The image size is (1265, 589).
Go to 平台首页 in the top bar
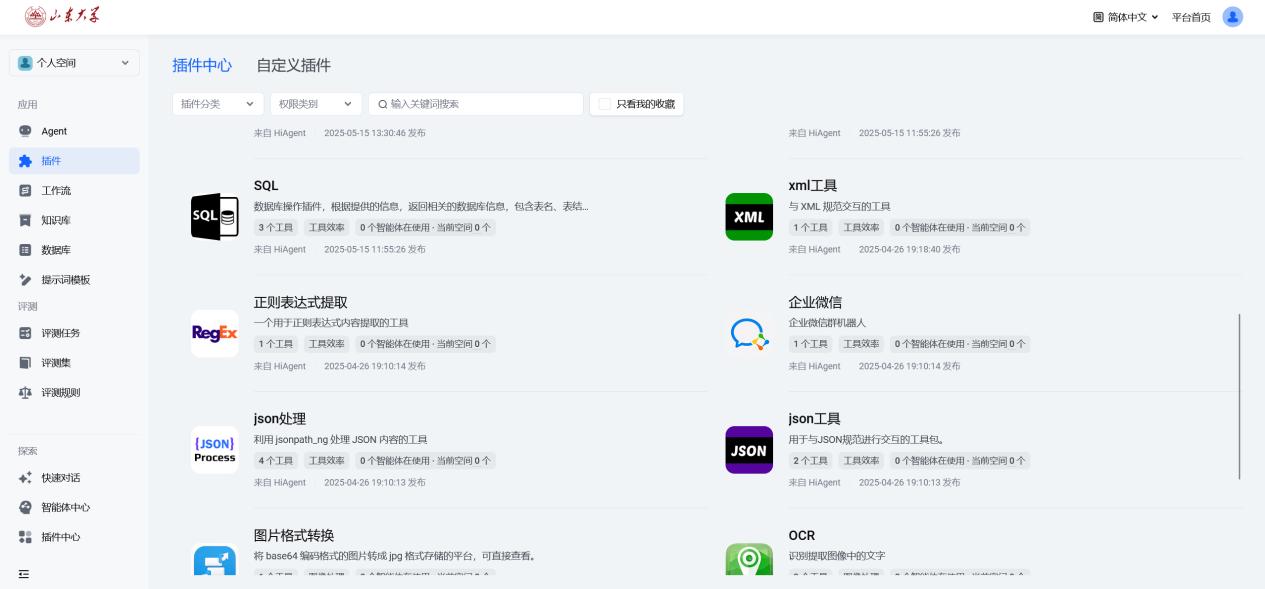point(1191,17)
